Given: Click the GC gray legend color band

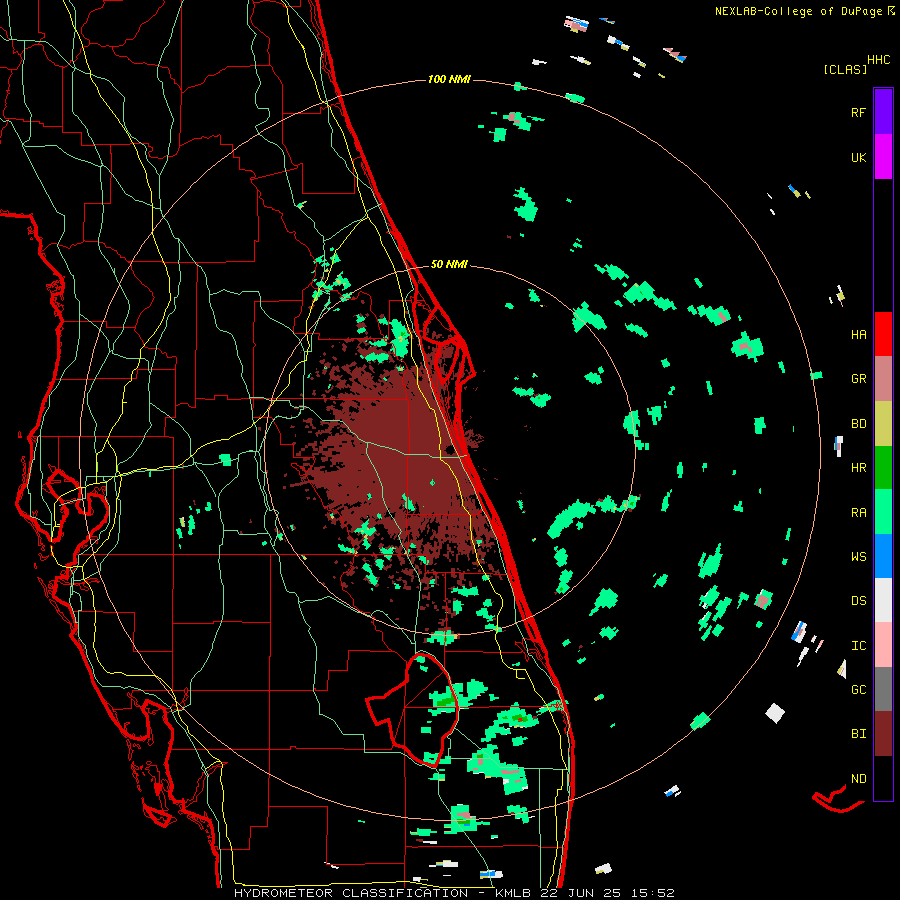Looking at the screenshot, I should click(883, 689).
